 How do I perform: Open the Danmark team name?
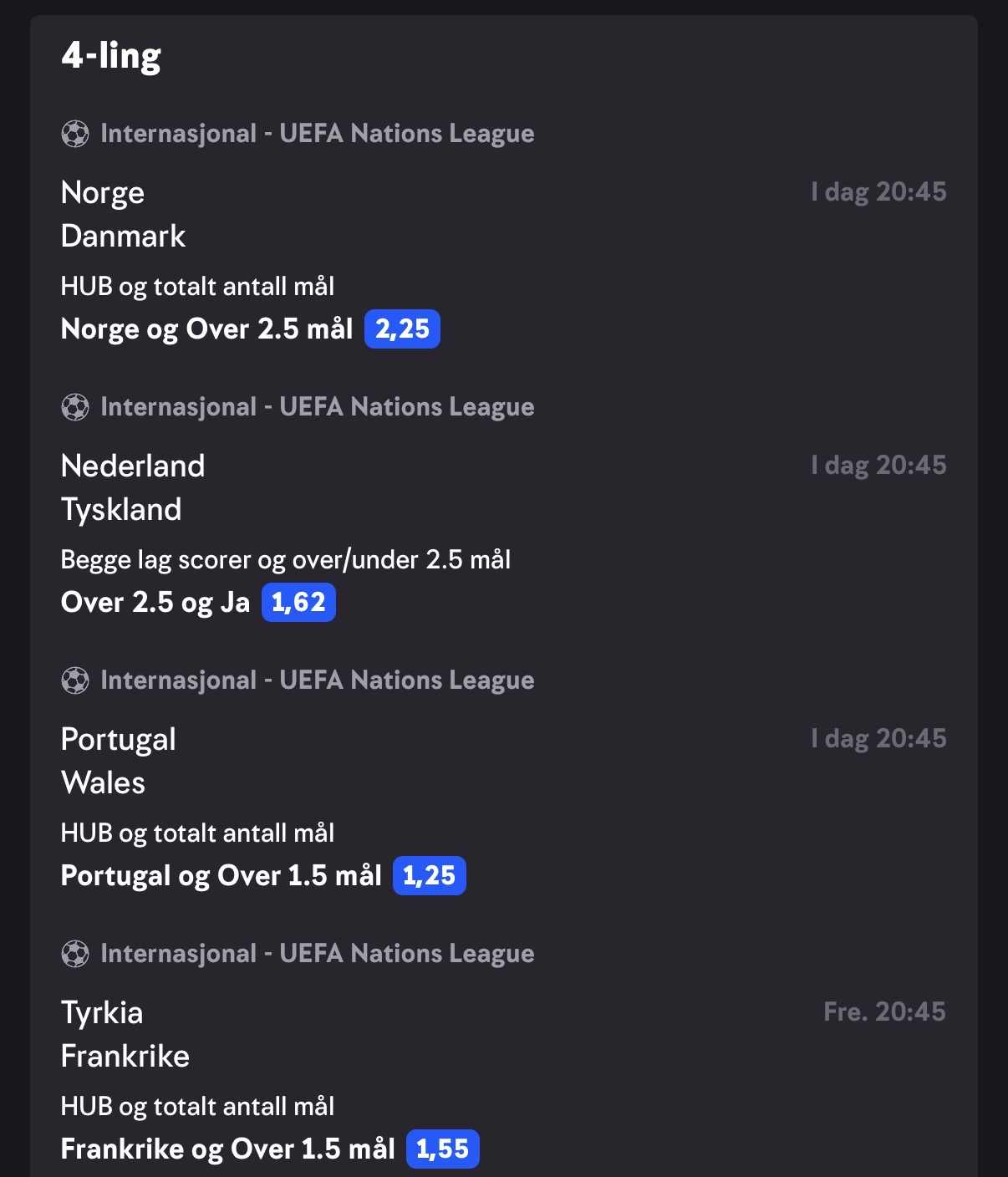[123, 237]
